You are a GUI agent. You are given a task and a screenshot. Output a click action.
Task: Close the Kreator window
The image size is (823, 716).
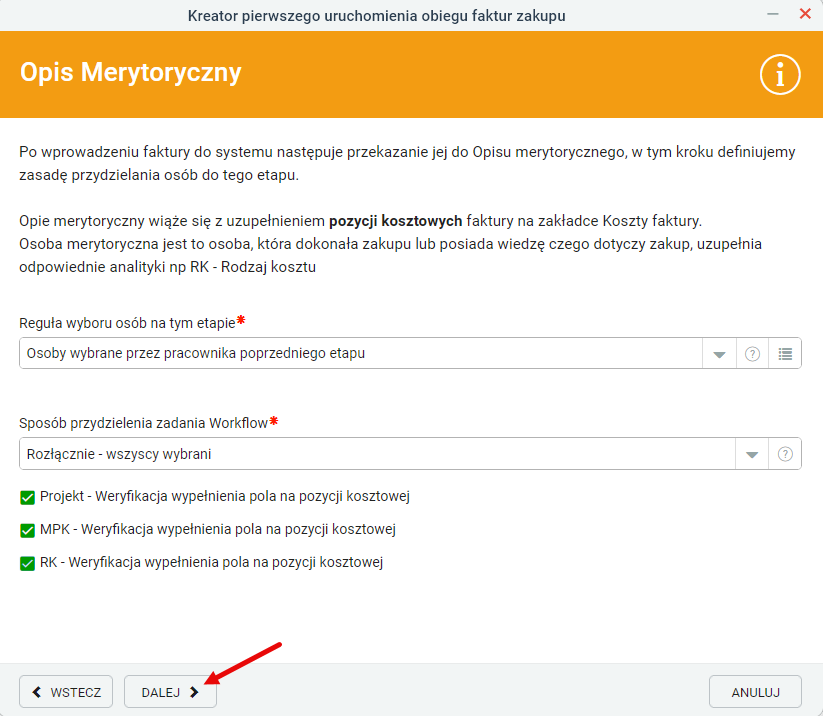click(805, 14)
